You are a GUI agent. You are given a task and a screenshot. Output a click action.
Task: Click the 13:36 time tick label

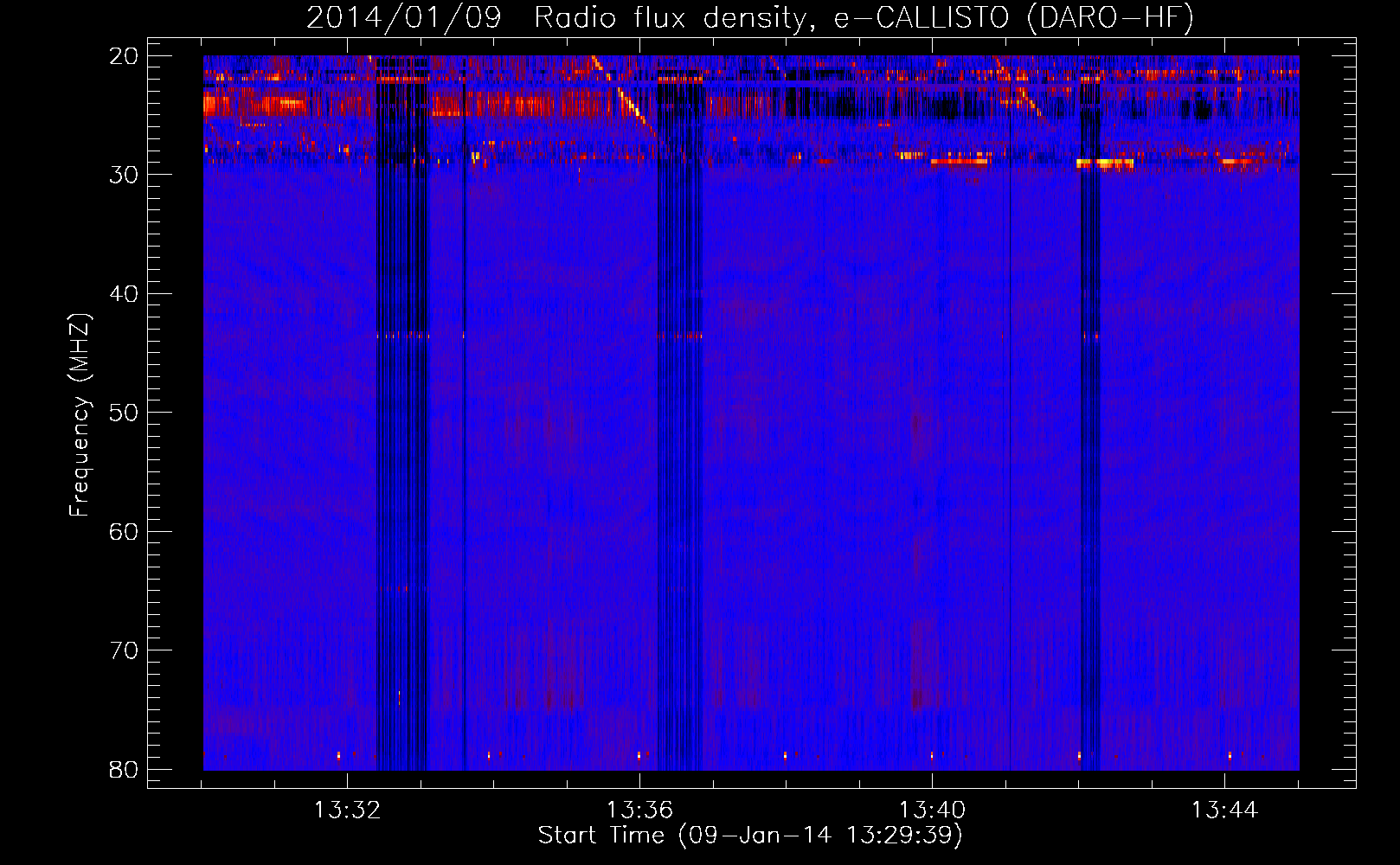pyautogui.click(x=639, y=811)
